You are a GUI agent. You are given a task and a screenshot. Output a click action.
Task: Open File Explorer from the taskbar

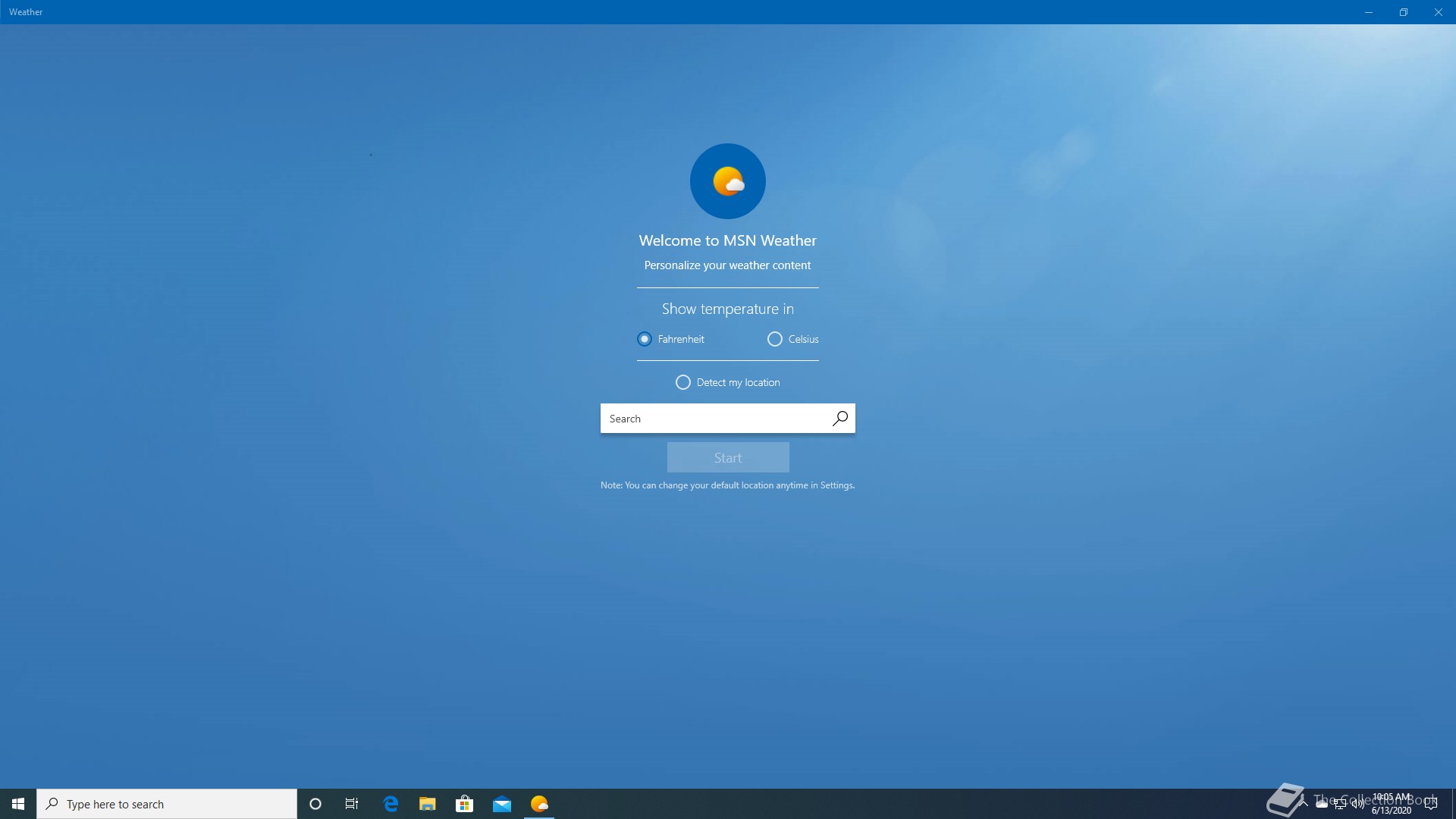pyautogui.click(x=428, y=804)
